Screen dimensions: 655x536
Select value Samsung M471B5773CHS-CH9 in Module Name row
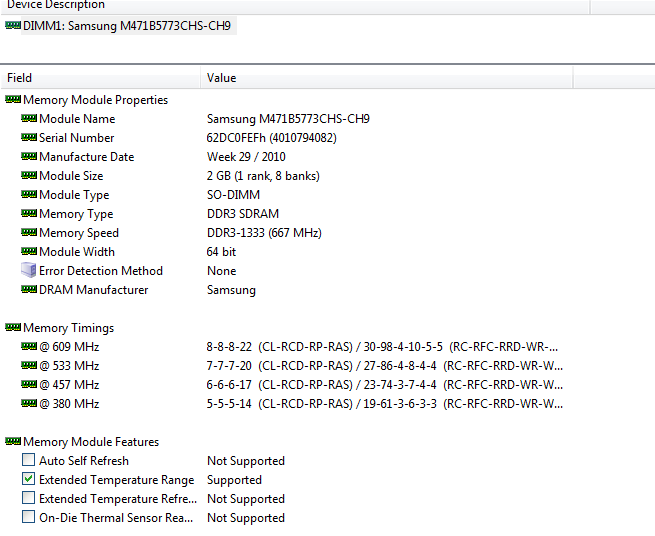point(288,119)
